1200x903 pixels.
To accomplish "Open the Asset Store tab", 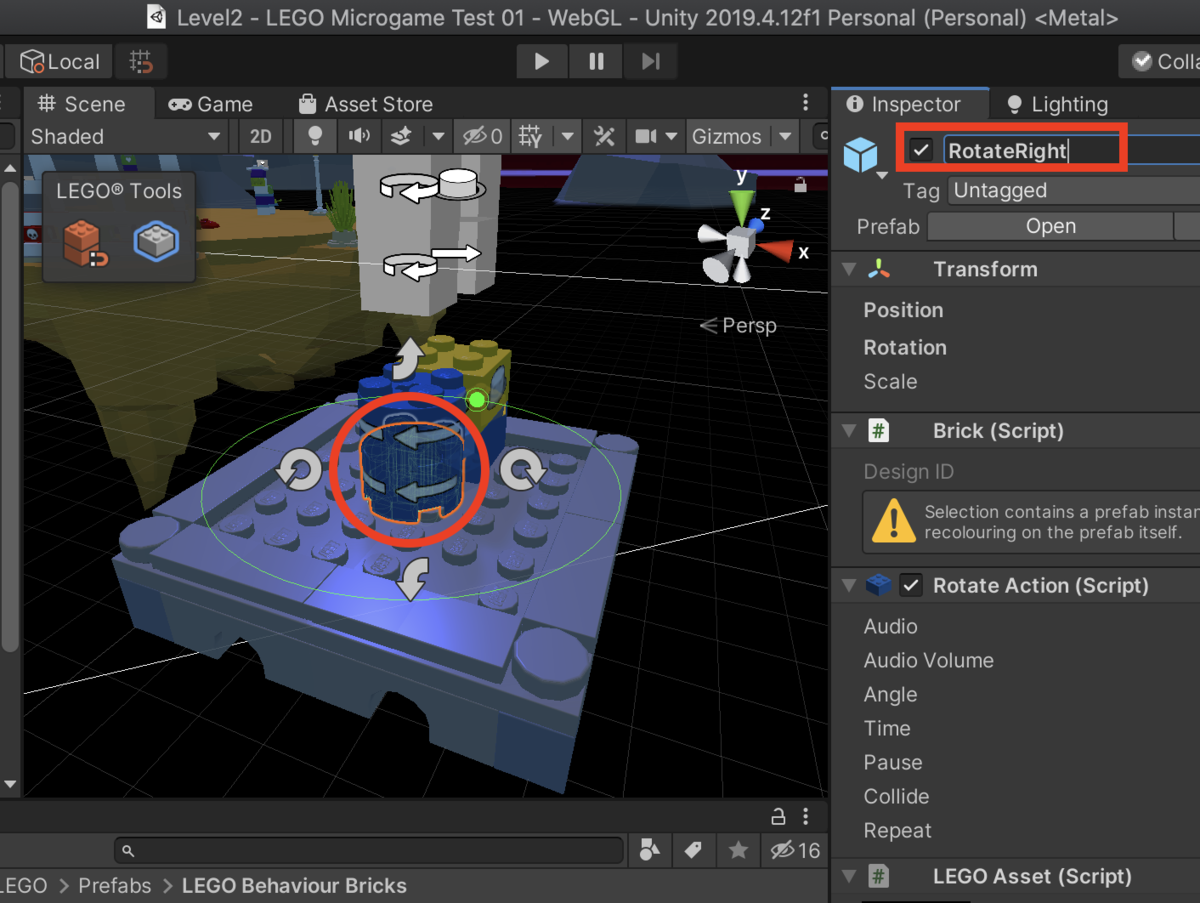I will [x=364, y=104].
